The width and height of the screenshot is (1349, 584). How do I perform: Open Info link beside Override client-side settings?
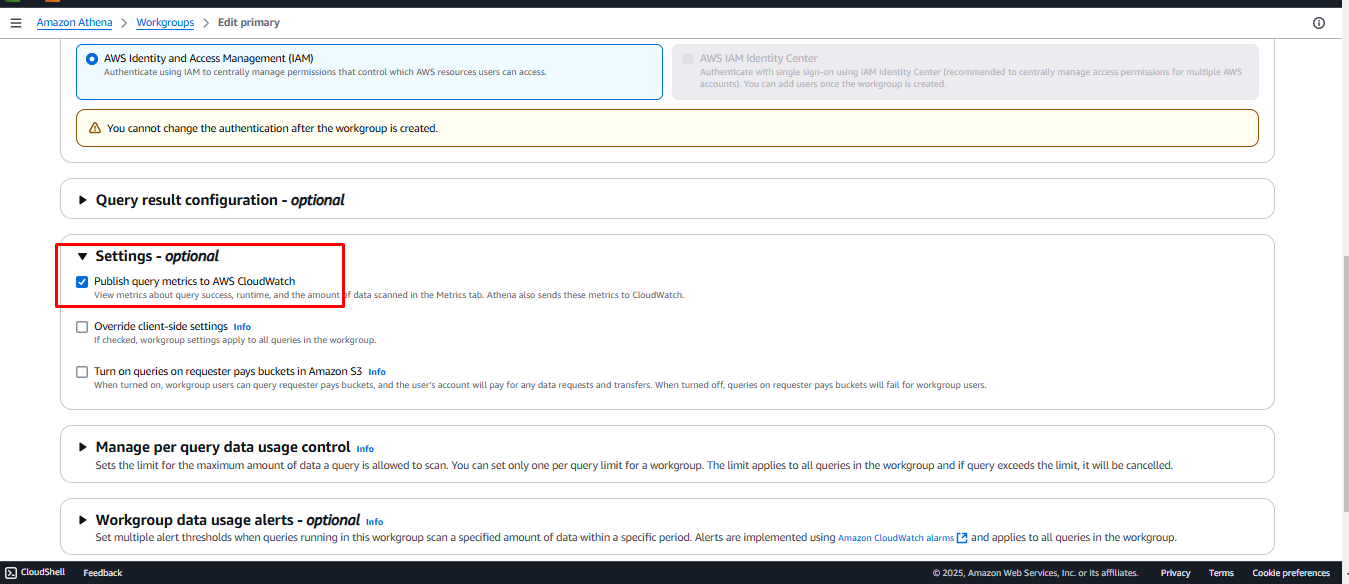pos(242,327)
